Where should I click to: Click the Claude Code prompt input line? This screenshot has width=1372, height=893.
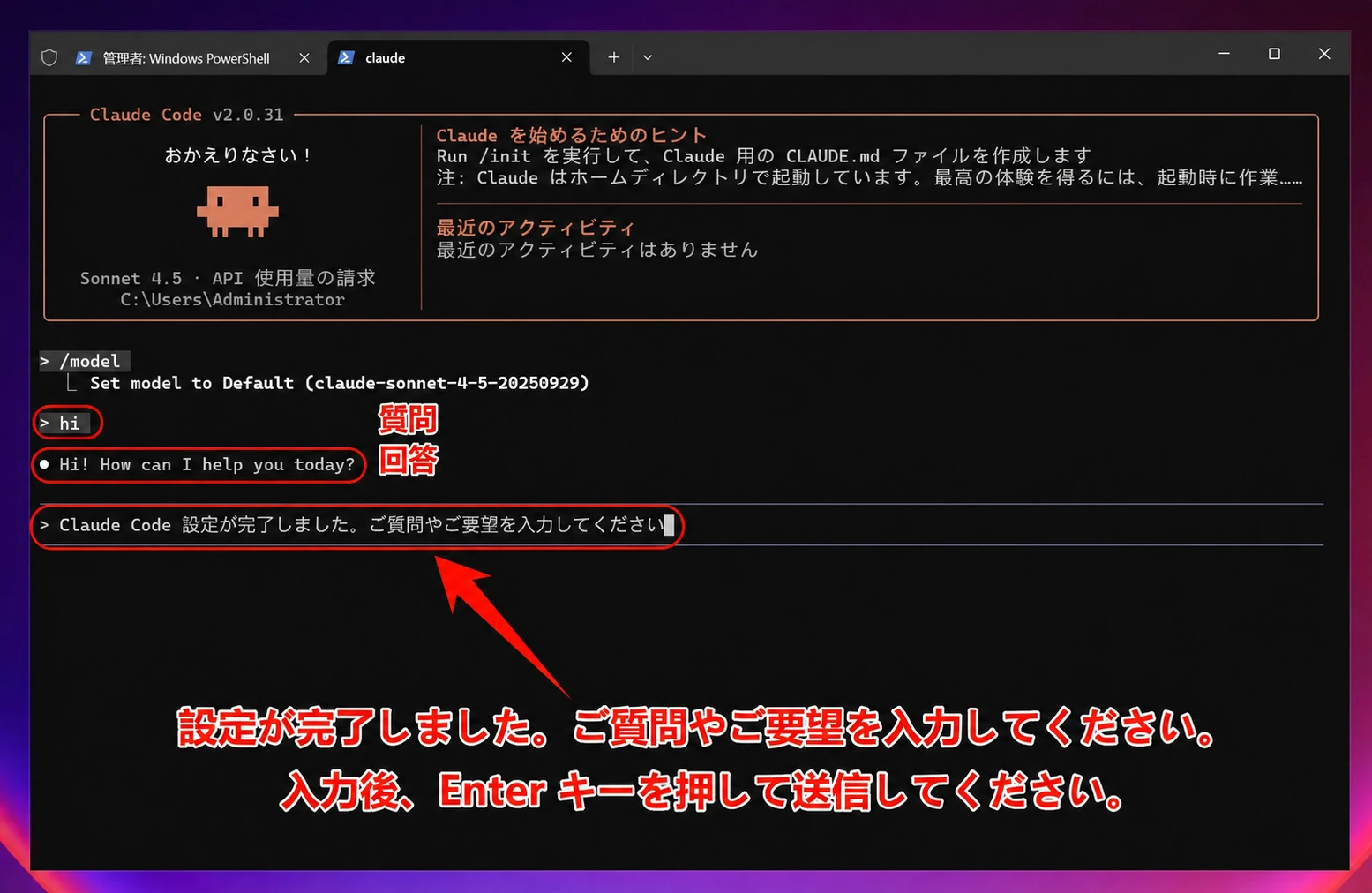coord(679,525)
